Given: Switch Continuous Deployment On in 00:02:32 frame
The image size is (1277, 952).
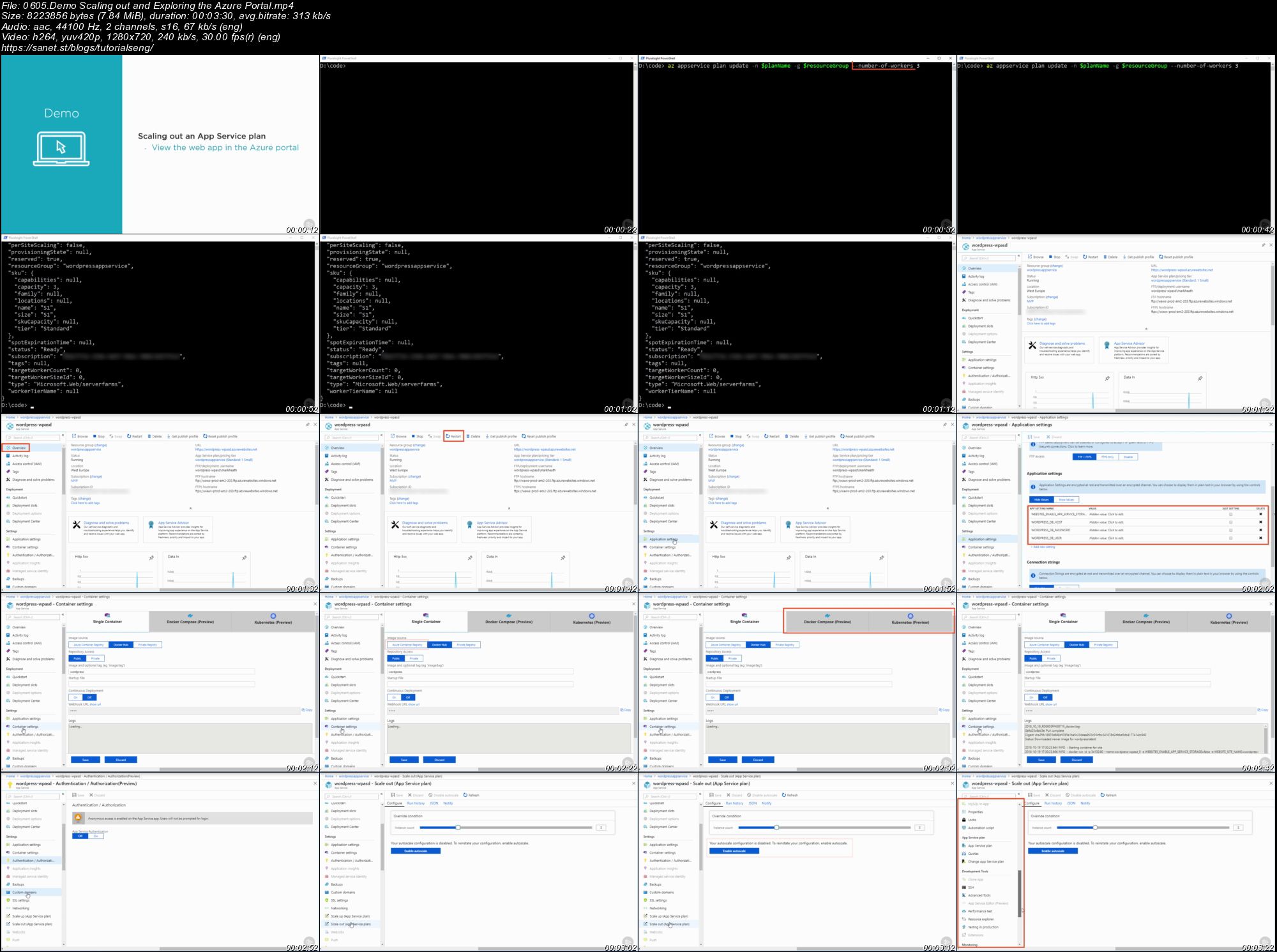Looking at the screenshot, I should coord(713,697).
